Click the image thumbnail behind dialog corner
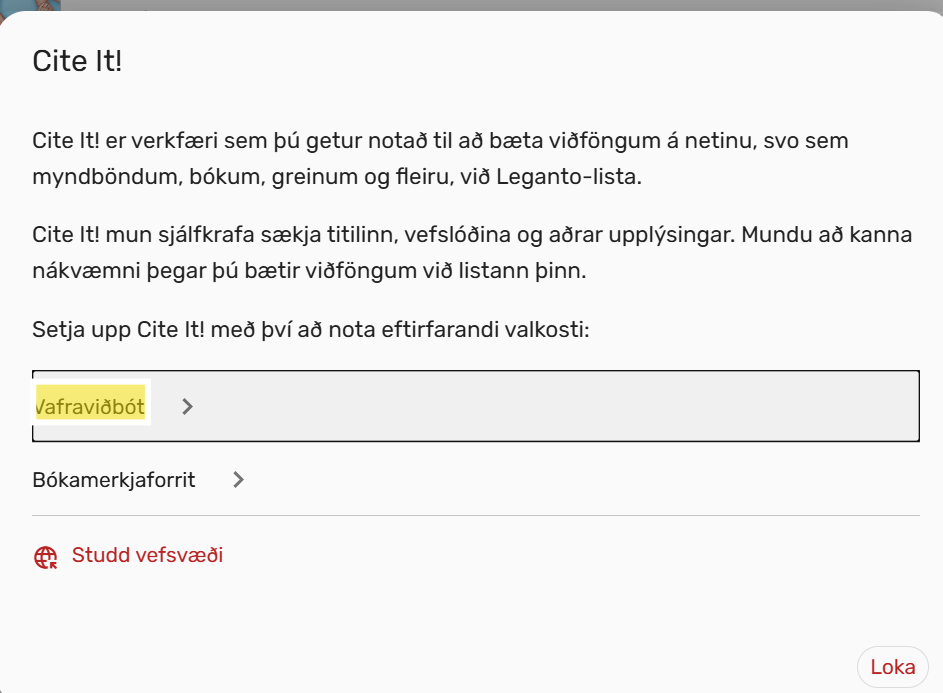The image size is (943, 693). tap(28, 5)
